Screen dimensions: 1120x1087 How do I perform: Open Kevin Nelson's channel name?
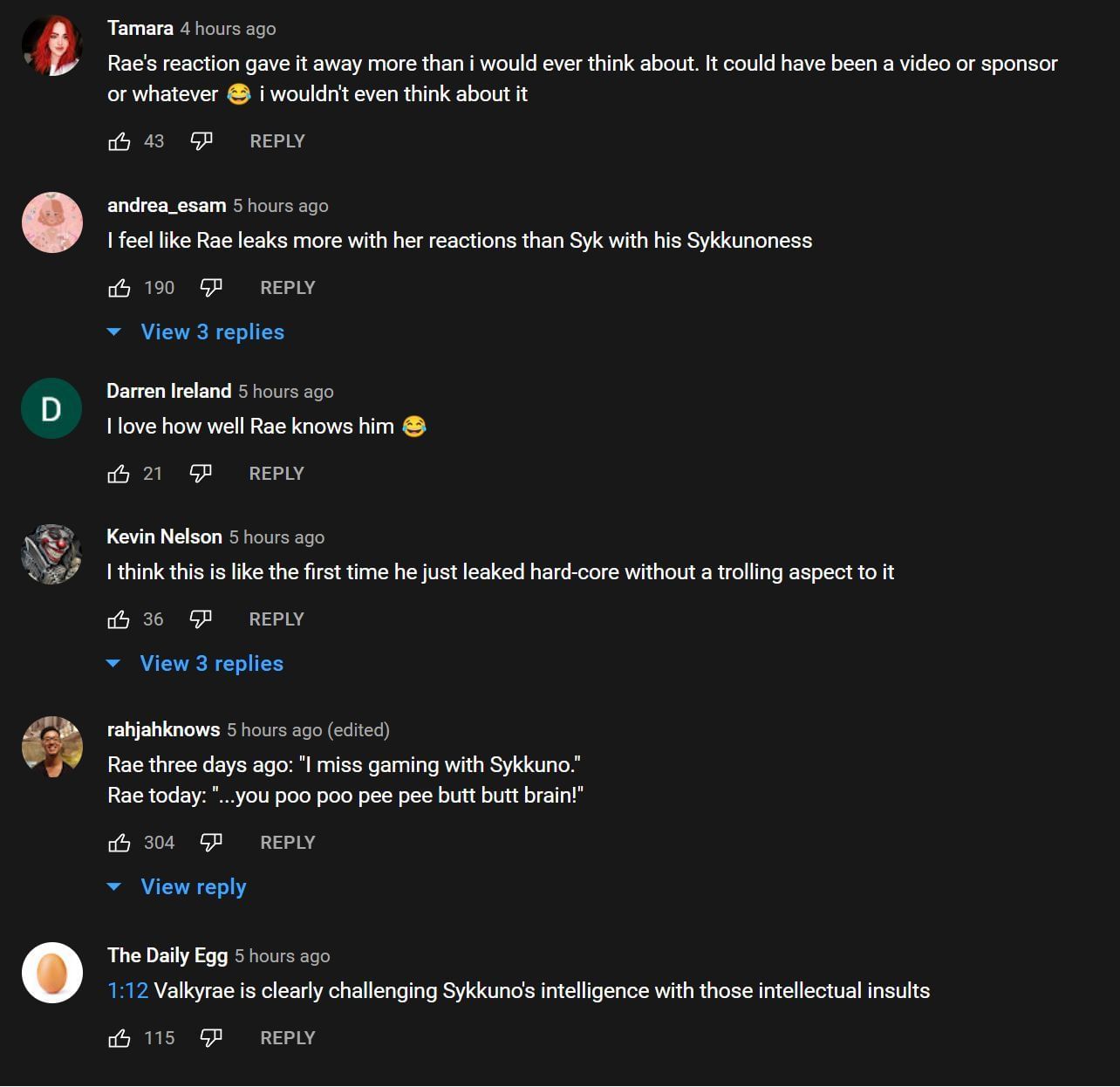164,537
